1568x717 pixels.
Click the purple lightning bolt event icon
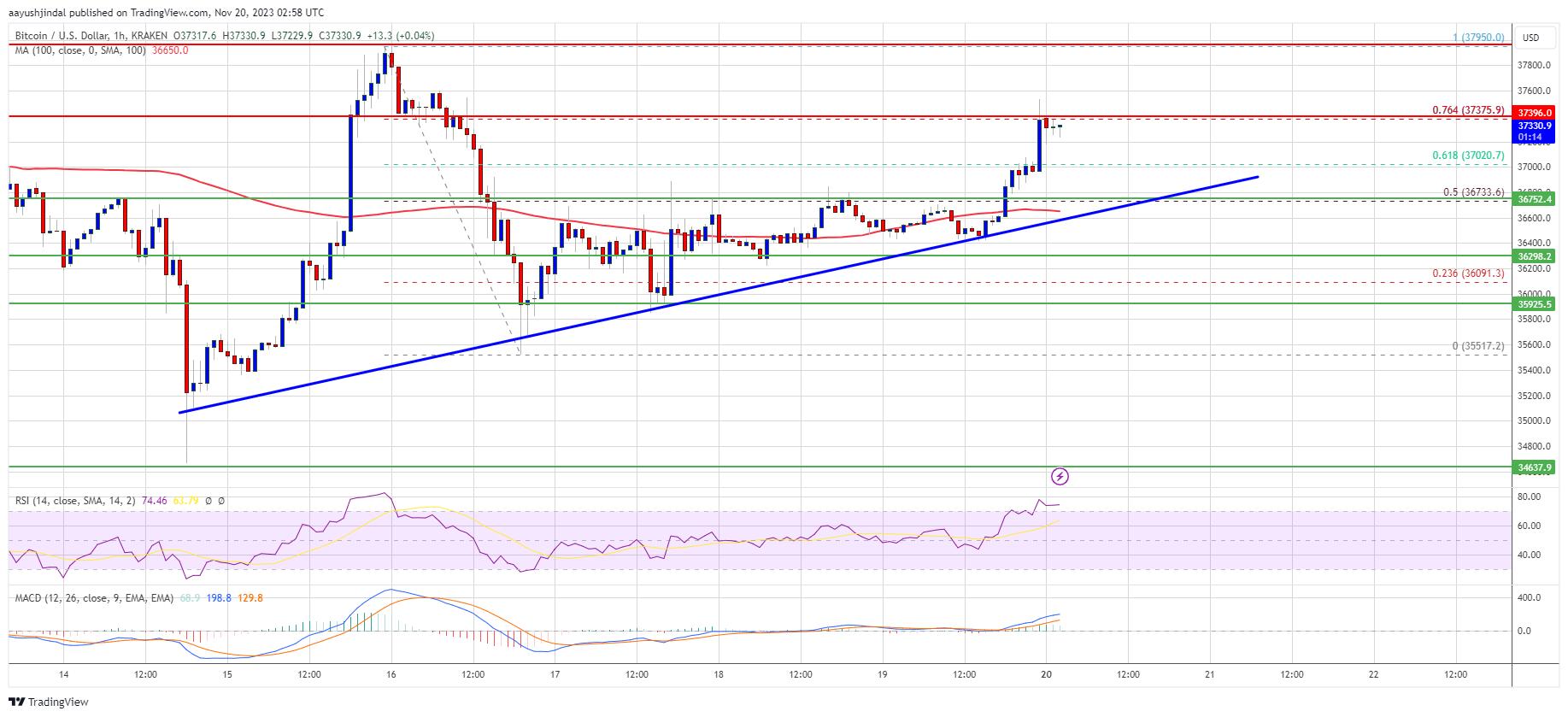[1060, 476]
